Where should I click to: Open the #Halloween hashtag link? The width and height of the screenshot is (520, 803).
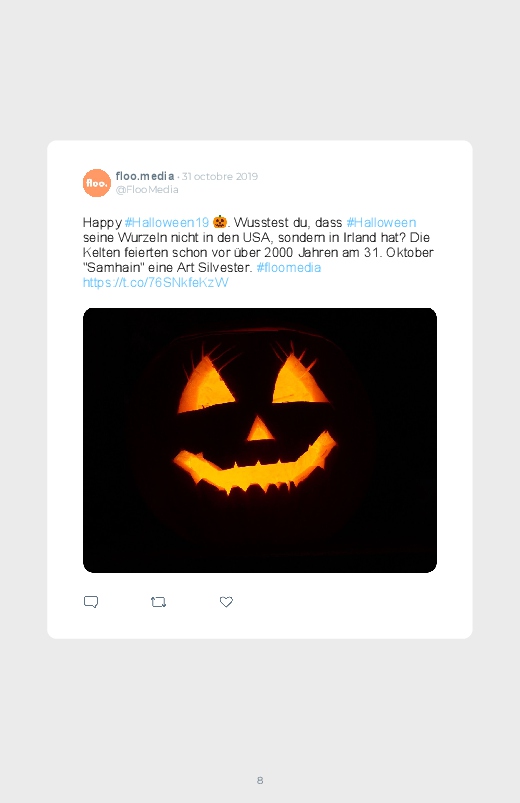pyautogui.click(x=381, y=222)
